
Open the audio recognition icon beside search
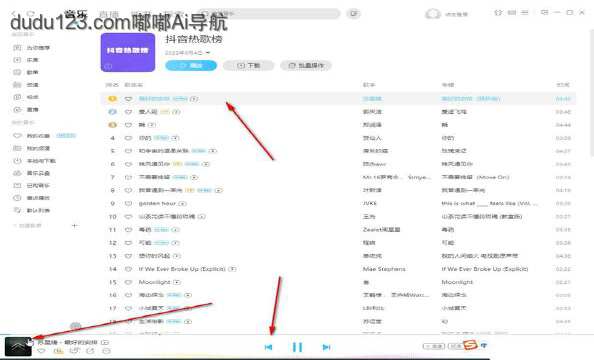pyautogui.click(x=353, y=14)
